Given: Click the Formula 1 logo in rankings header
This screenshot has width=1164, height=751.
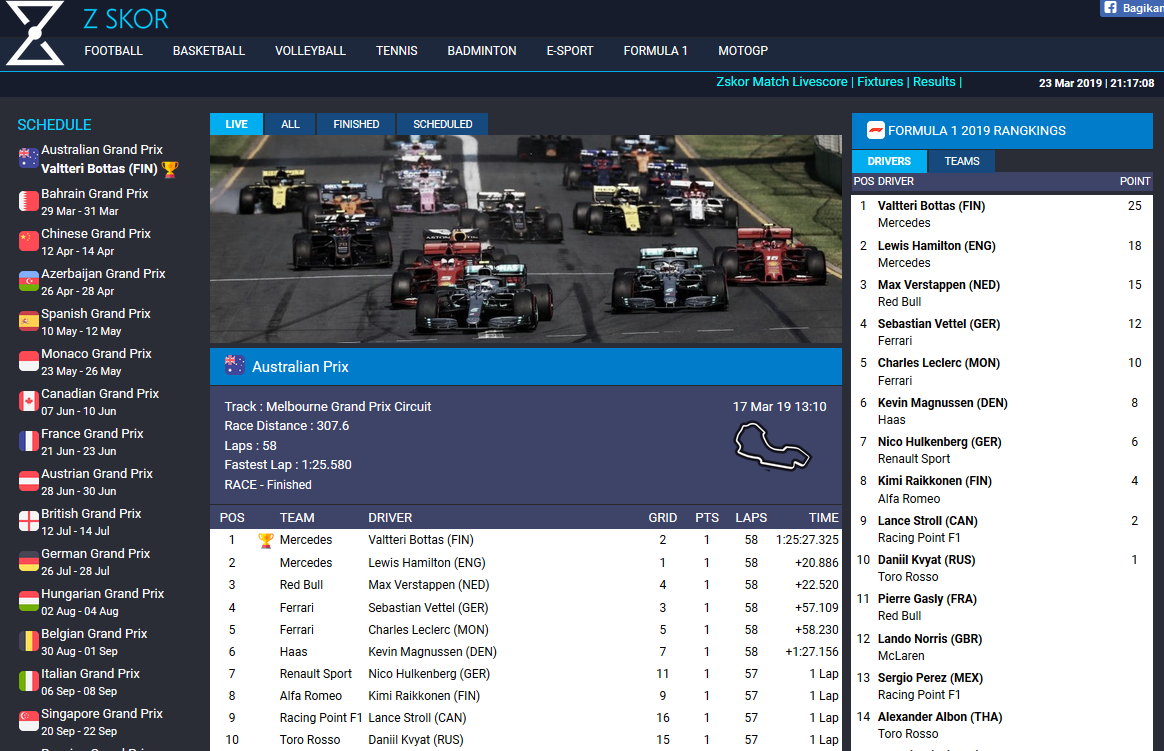Looking at the screenshot, I should tap(876, 131).
